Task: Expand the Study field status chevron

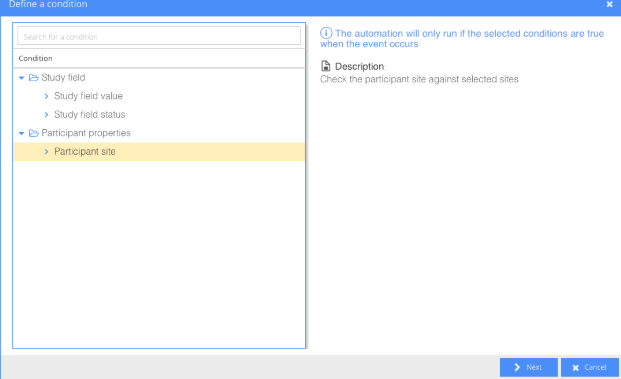Action: [x=46, y=114]
